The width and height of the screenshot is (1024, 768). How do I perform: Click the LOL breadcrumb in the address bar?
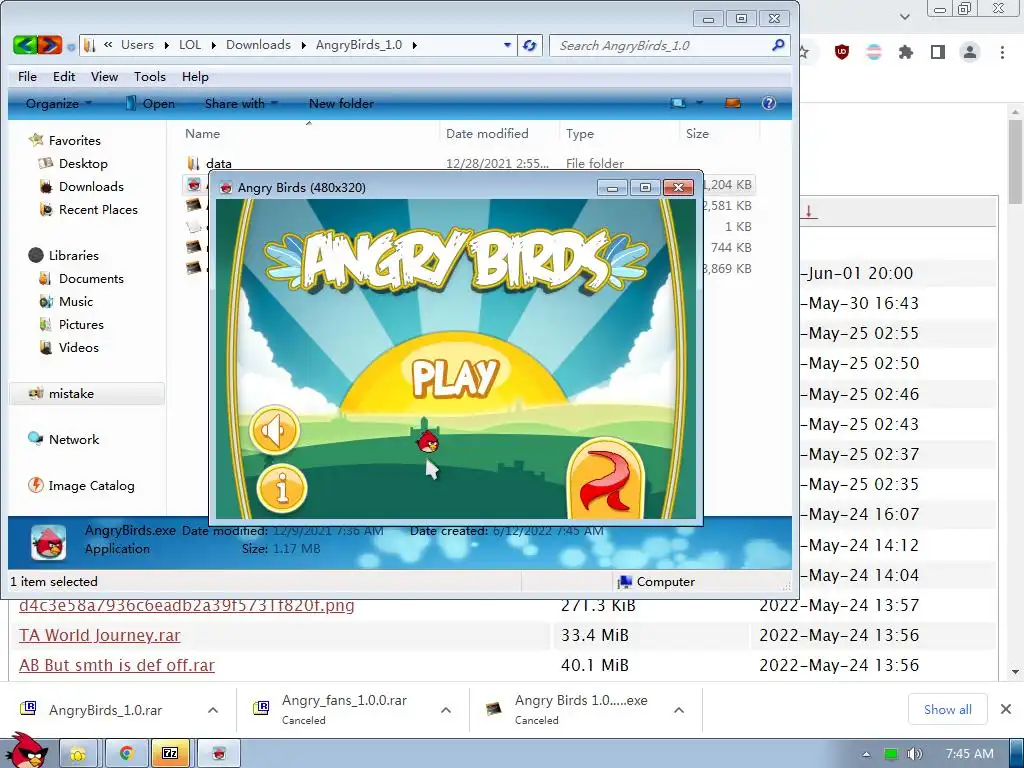click(190, 45)
